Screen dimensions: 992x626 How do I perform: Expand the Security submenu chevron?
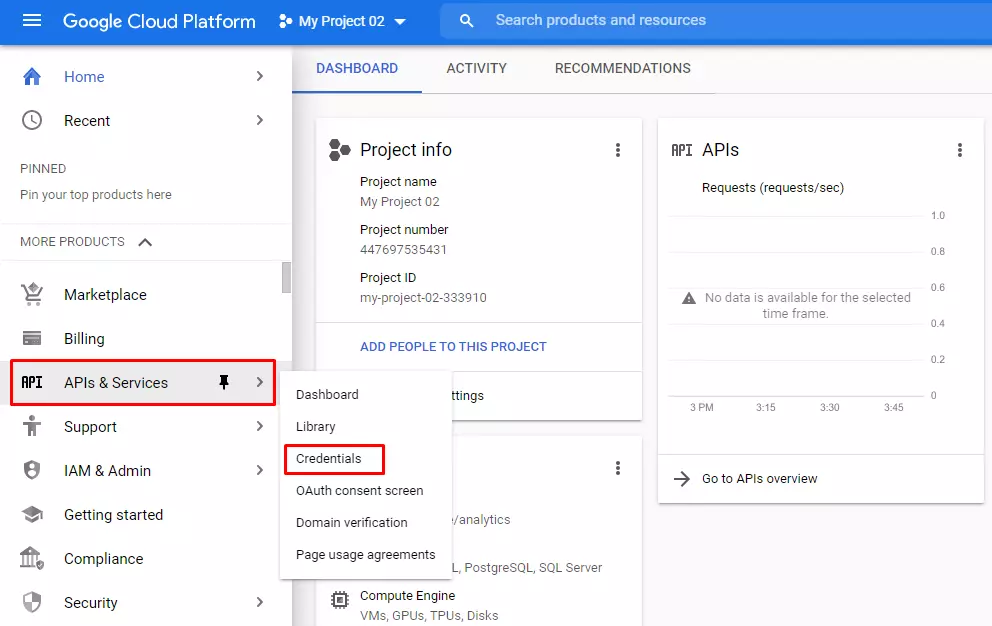coord(259,602)
